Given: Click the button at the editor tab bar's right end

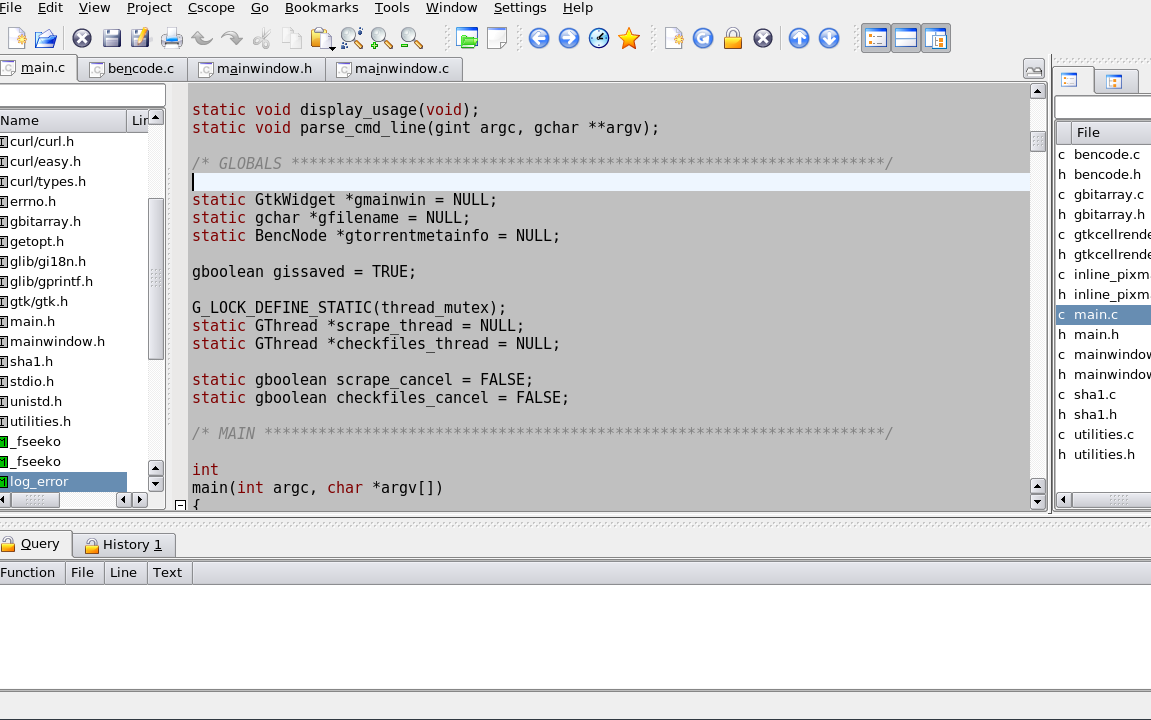Looking at the screenshot, I should point(1034,69).
